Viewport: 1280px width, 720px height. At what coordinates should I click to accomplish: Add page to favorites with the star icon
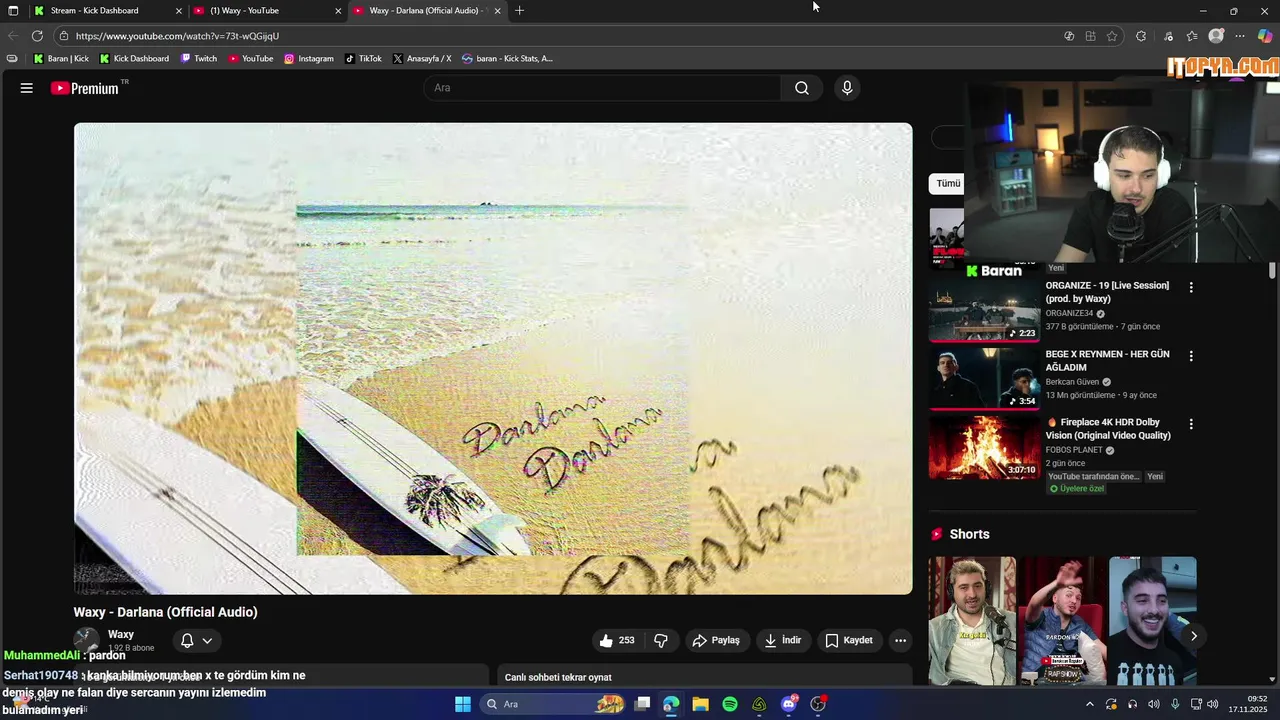click(1112, 36)
